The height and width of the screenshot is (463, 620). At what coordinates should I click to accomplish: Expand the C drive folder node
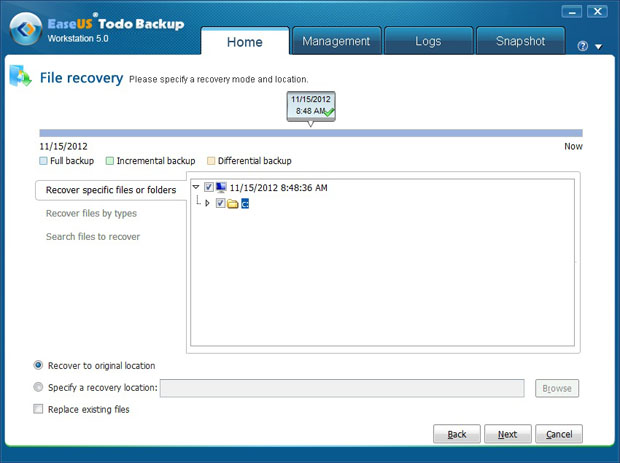pyautogui.click(x=207, y=204)
